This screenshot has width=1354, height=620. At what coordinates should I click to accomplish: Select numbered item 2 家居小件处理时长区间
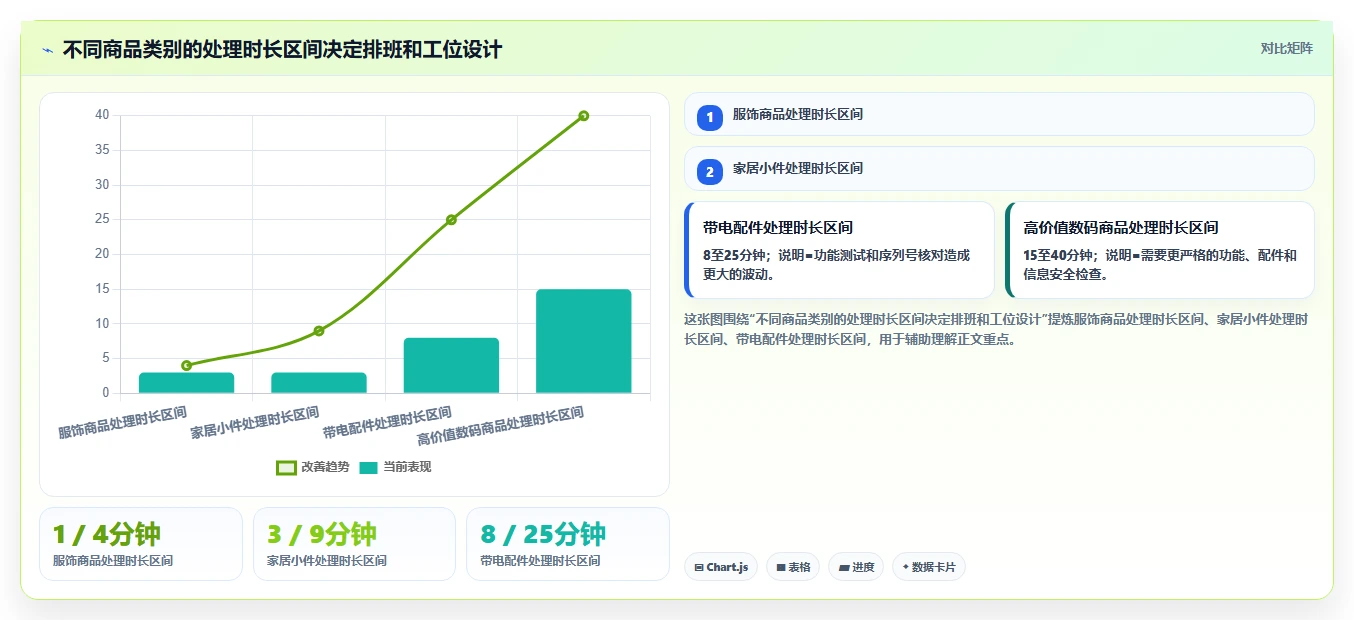click(999, 168)
